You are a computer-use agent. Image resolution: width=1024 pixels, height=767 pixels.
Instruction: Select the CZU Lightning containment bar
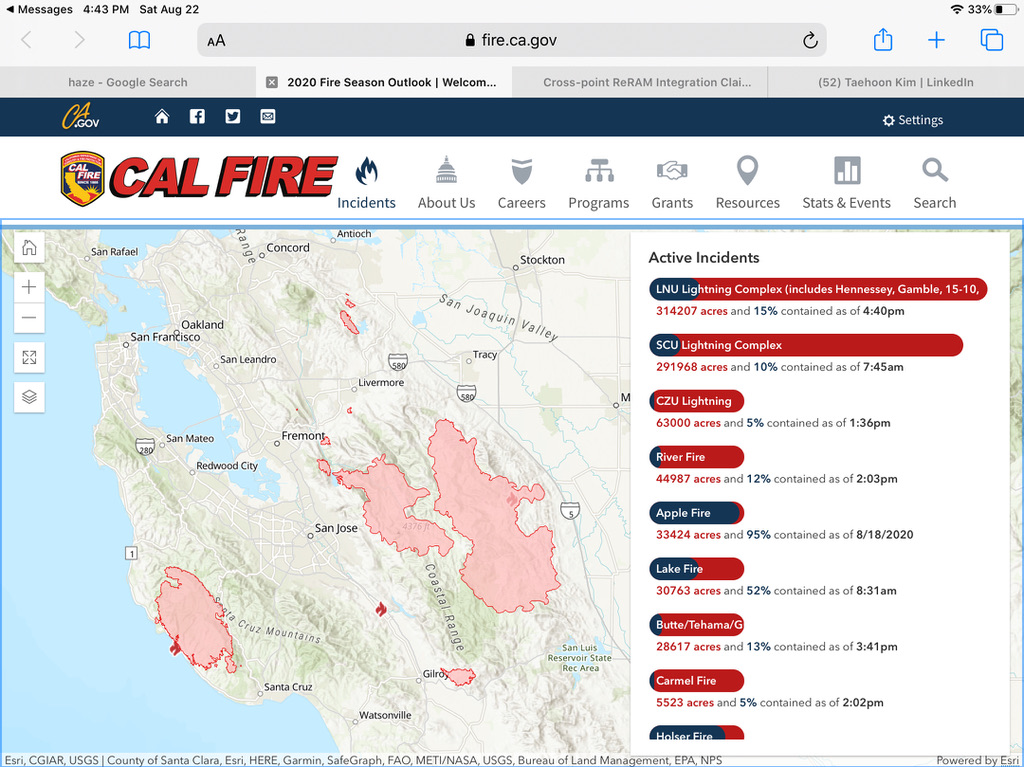[x=696, y=401]
